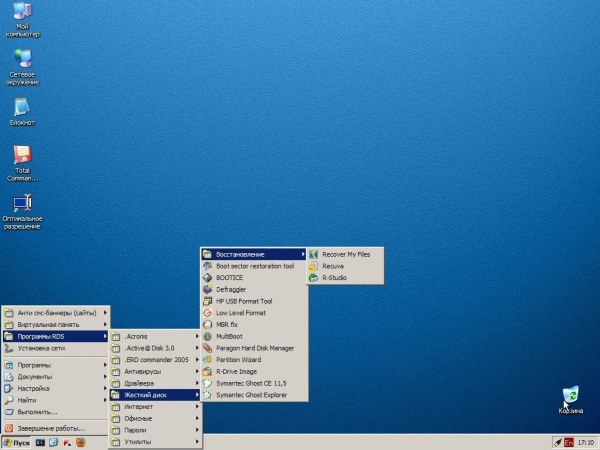The height and width of the screenshot is (450, 600).
Task: Open Выполнить run dialog from Start menu
Action: click(38, 411)
